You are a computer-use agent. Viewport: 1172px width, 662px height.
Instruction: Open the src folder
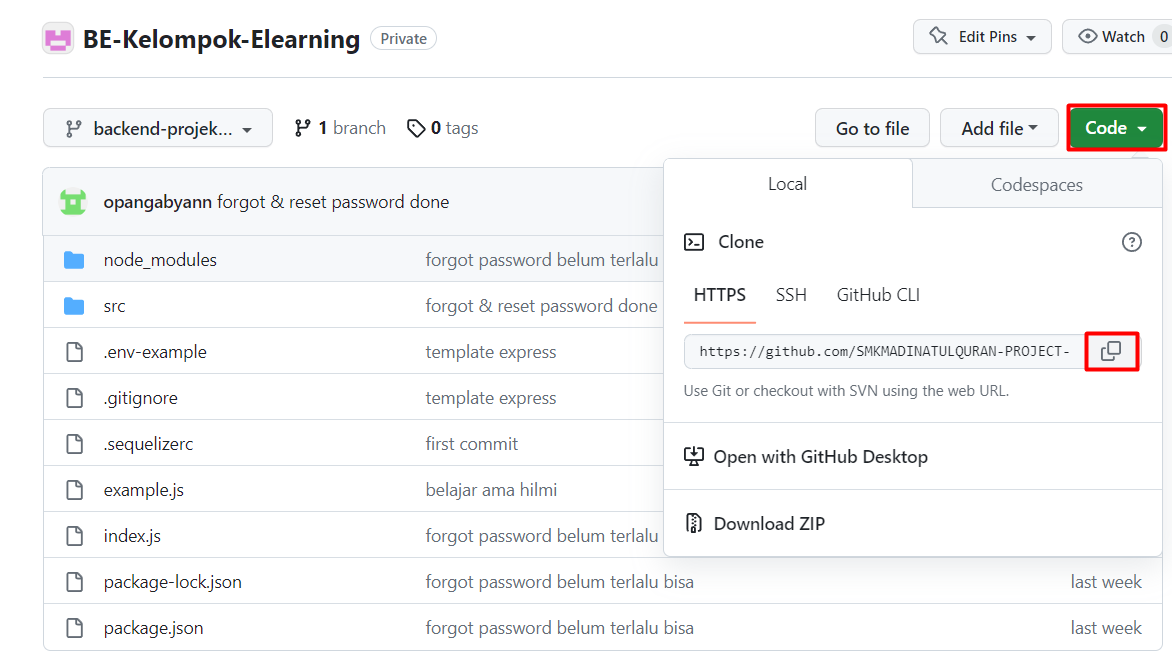point(114,306)
